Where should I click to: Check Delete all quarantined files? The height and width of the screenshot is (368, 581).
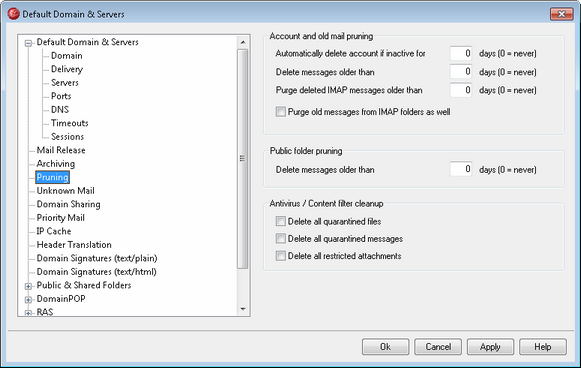tap(280, 221)
